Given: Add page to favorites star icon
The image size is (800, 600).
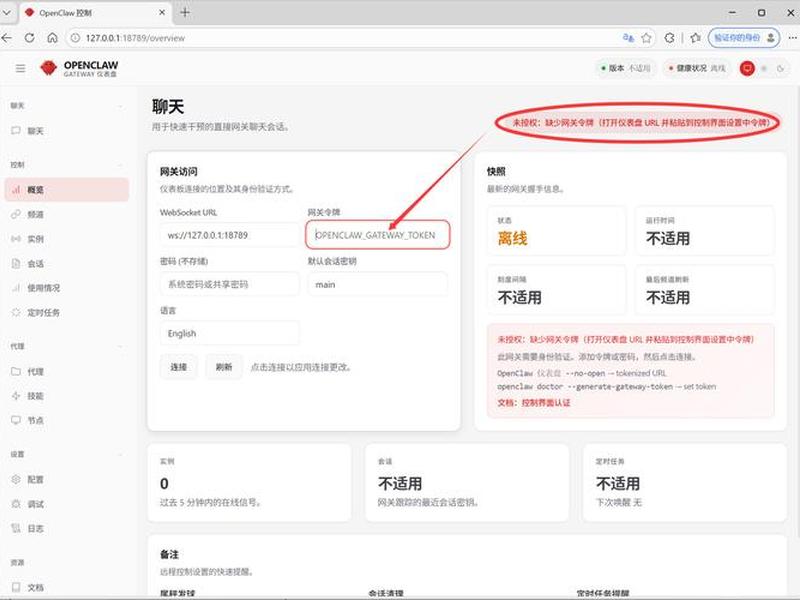Looking at the screenshot, I should tap(646, 38).
